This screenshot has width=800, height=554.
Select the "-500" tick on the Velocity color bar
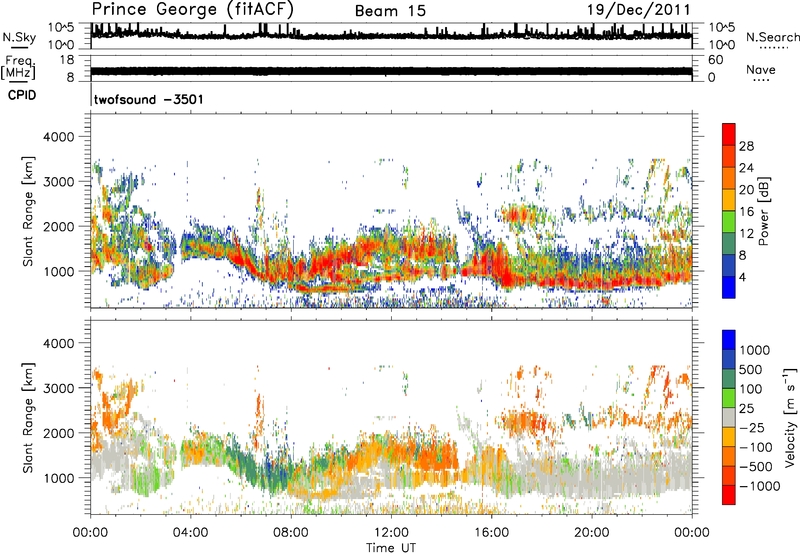(756, 466)
